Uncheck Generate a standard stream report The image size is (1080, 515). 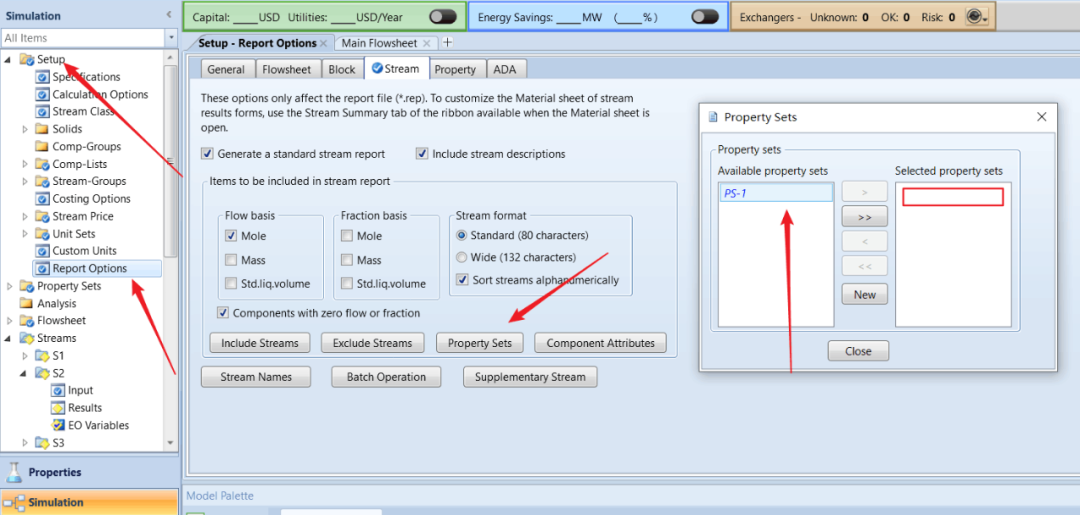pyautogui.click(x=208, y=154)
